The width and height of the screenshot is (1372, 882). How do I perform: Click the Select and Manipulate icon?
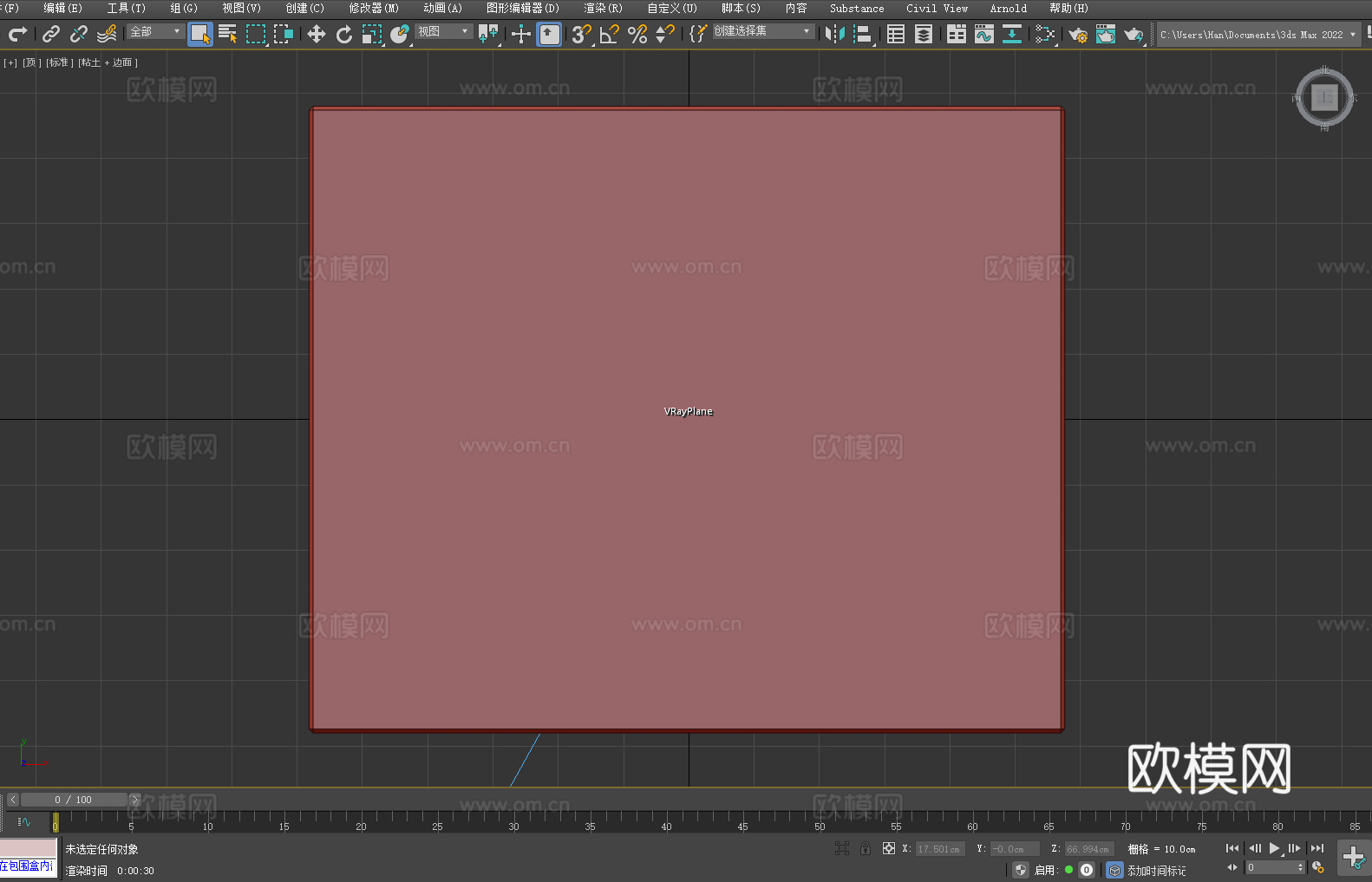click(521, 34)
